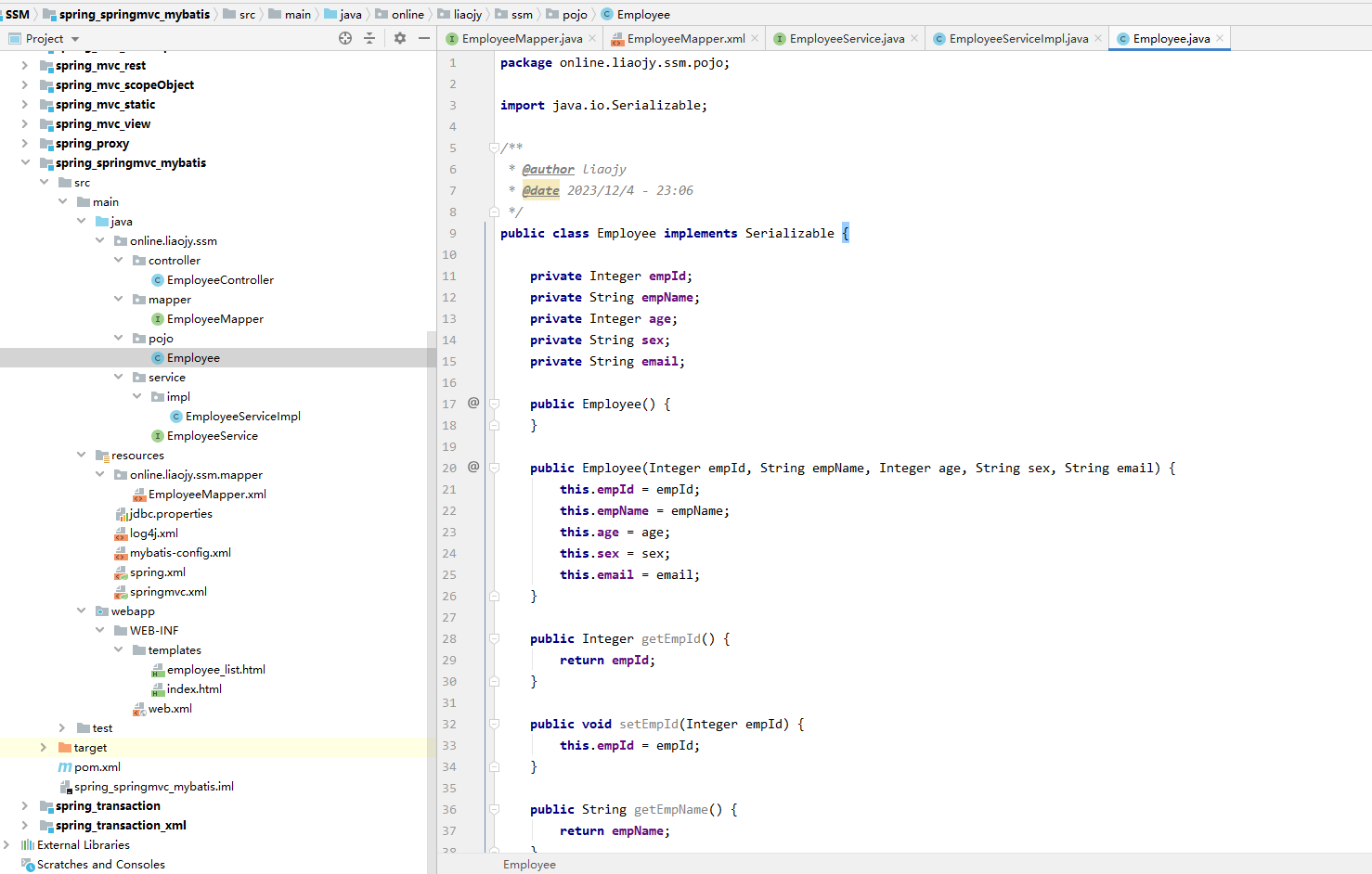Viewport: 1372px width, 874px height.
Task: Open index.html template
Action: tap(187, 688)
